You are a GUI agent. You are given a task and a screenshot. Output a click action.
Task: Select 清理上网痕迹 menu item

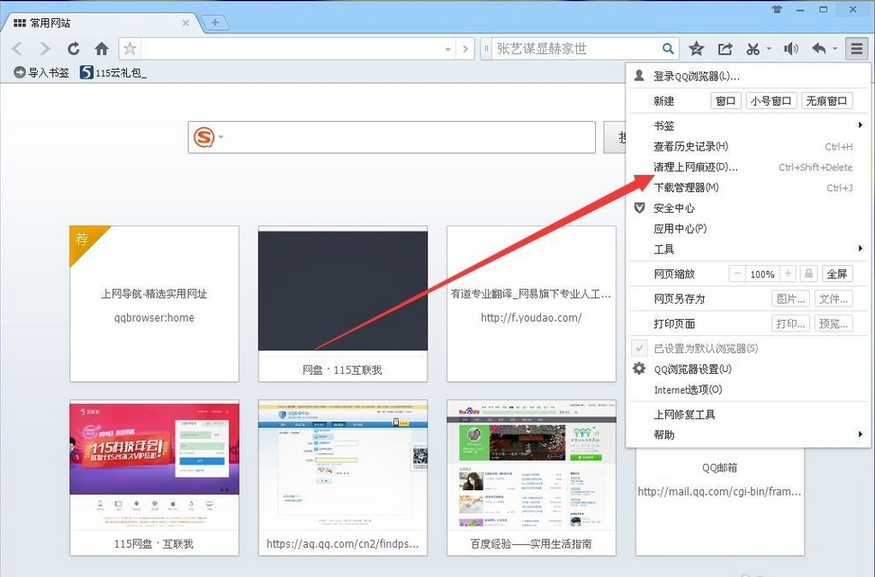click(695, 167)
